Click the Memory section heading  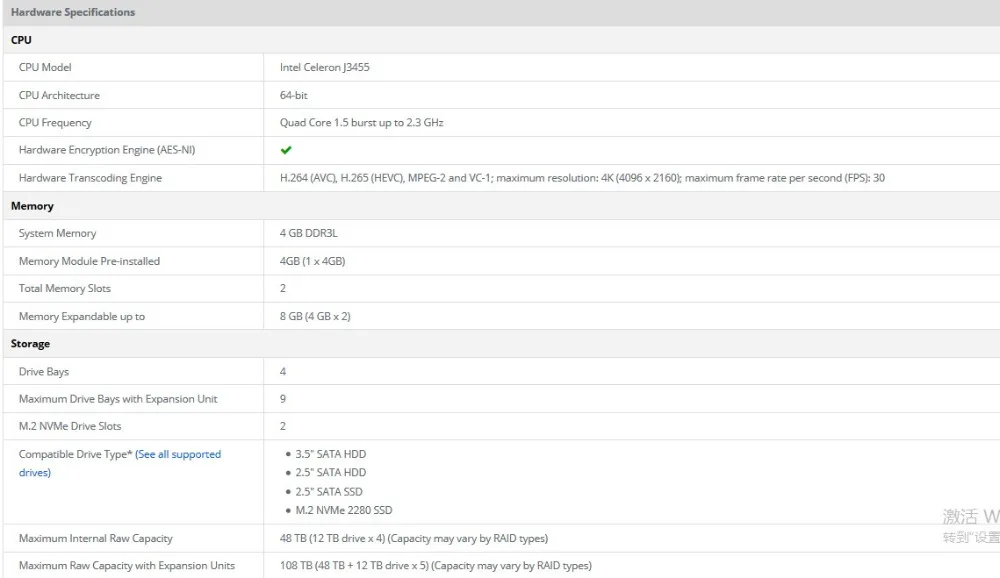32,205
